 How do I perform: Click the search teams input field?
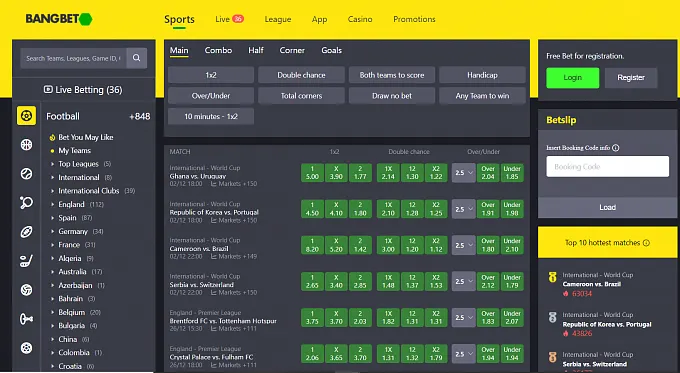pos(74,58)
